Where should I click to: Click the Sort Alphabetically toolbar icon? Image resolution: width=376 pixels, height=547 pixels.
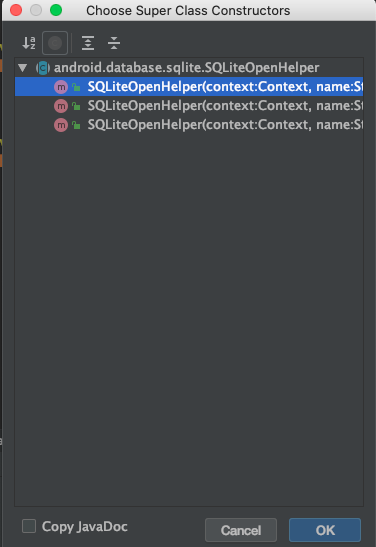tap(29, 43)
